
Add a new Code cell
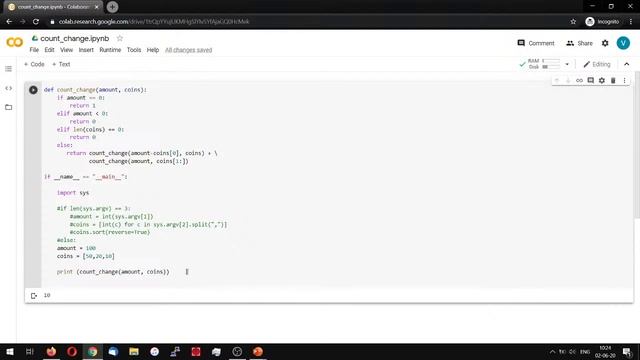34,64
